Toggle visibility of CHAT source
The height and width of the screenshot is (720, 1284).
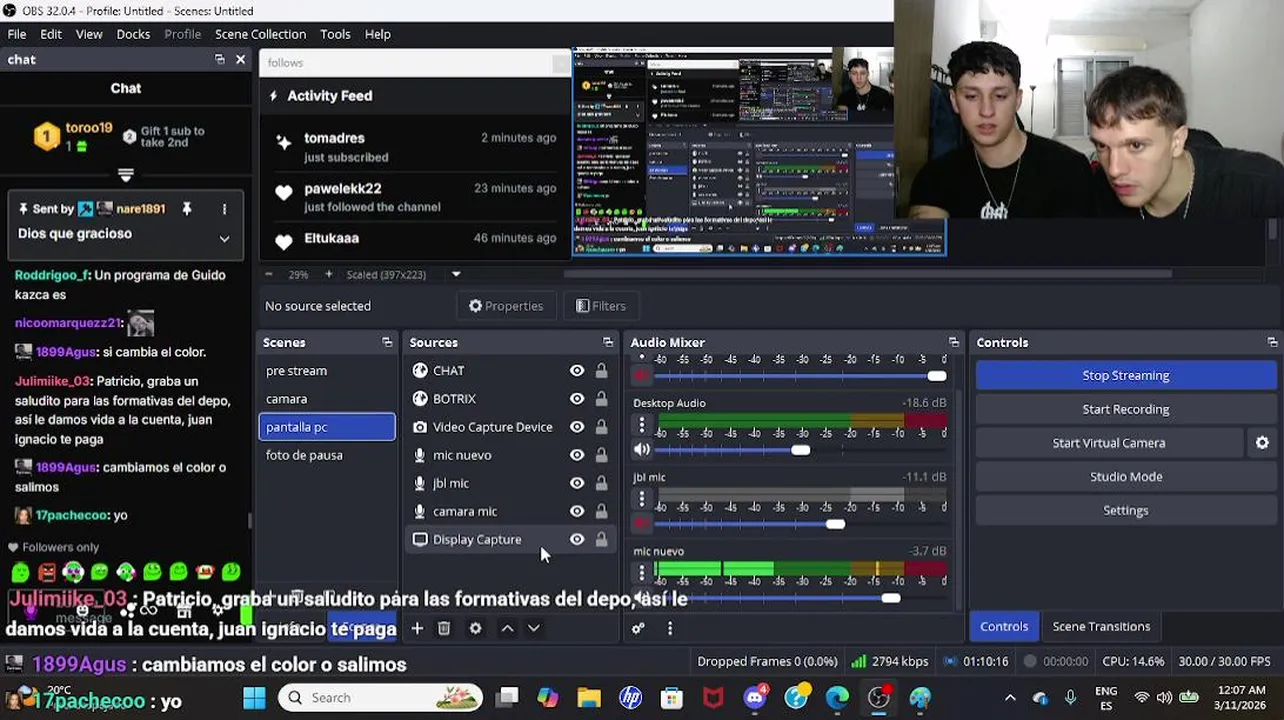point(577,371)
